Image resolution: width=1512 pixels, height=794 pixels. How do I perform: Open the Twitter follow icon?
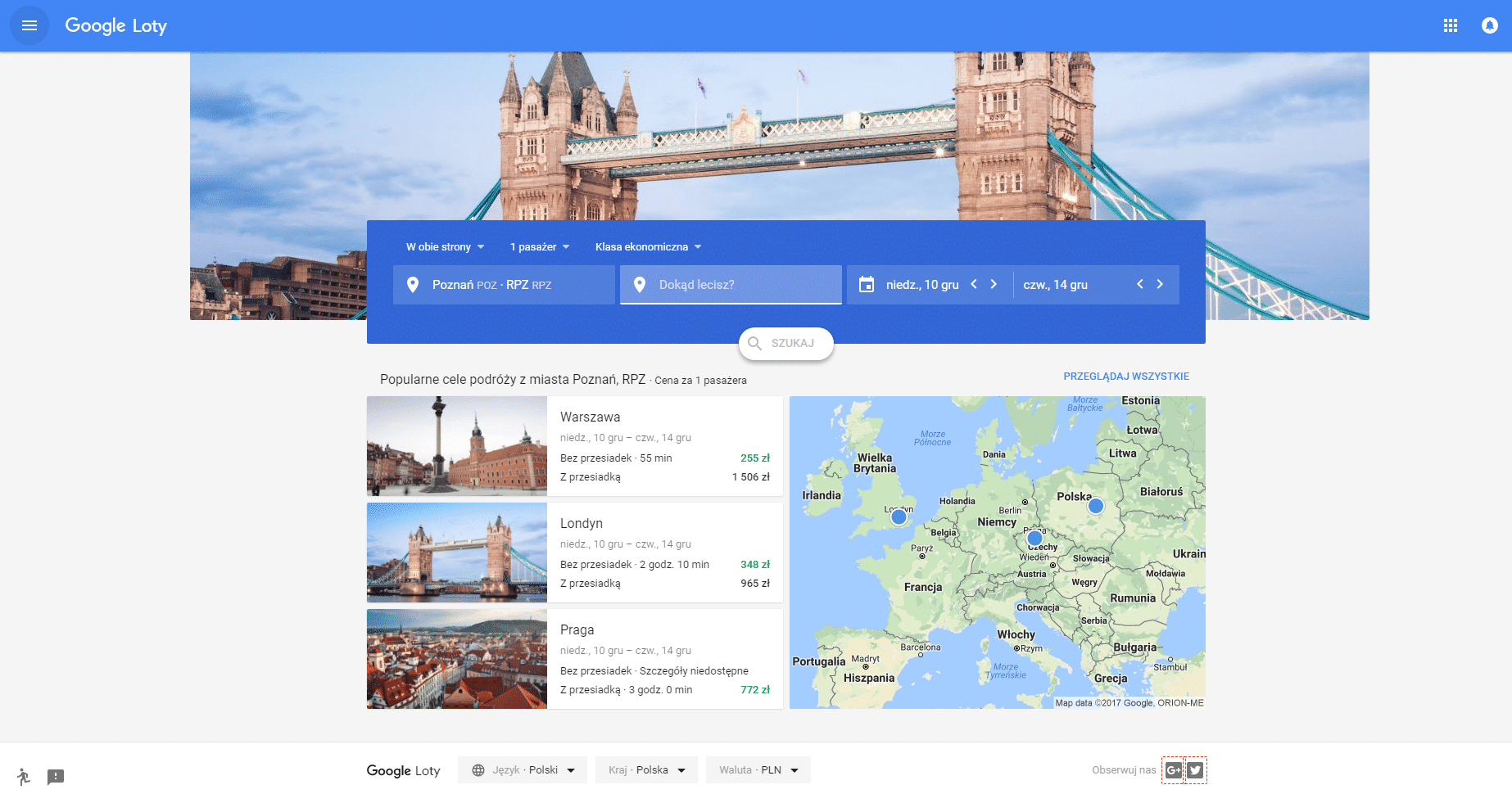point(1195,770)
